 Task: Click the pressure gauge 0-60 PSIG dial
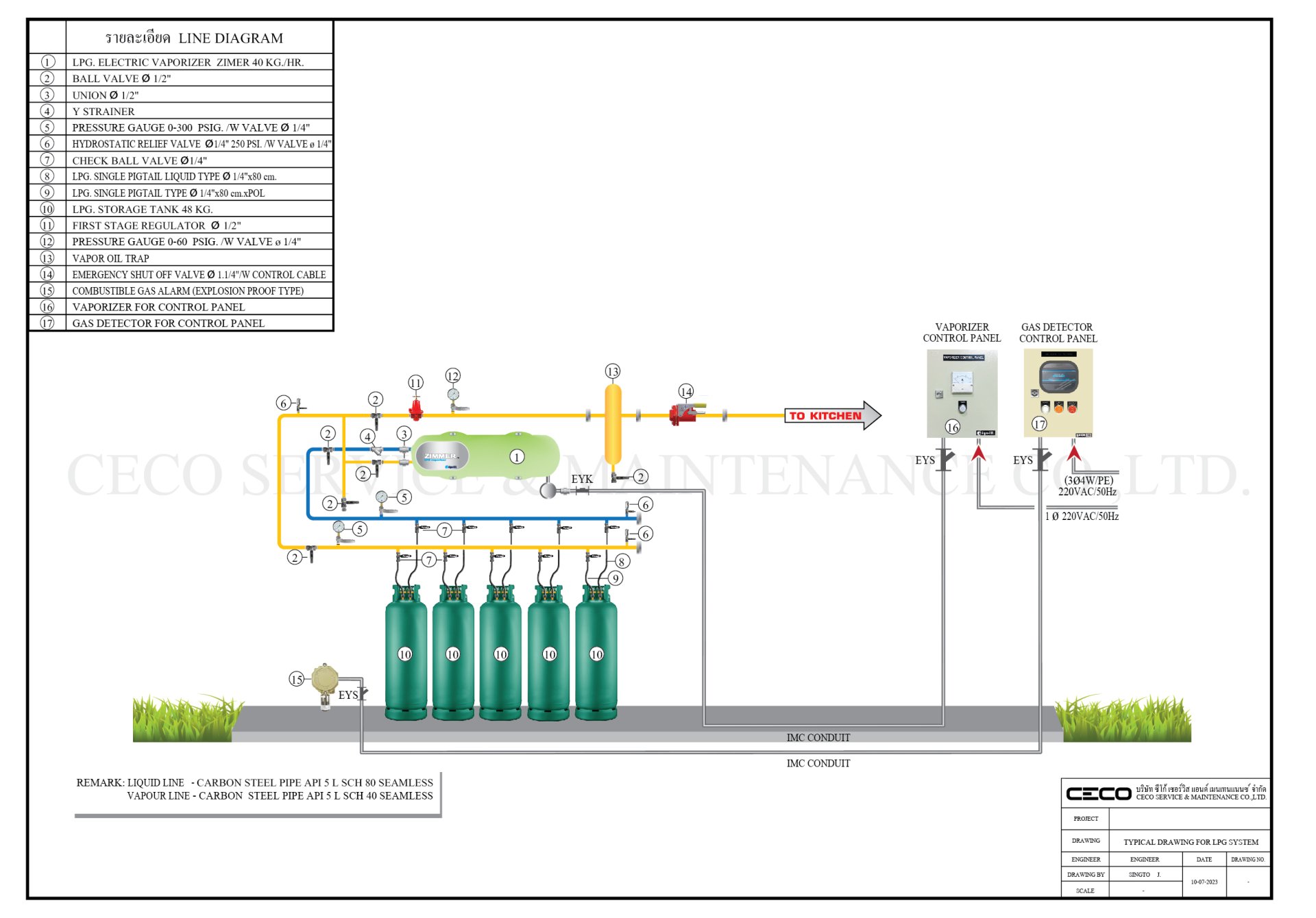click(453, 394)
